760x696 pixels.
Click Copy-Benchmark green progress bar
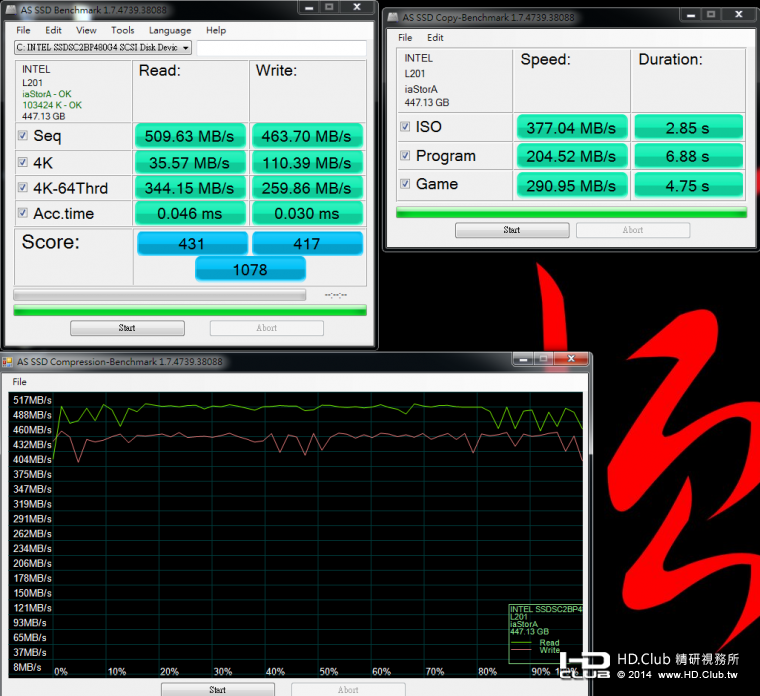tap(571, 212)
